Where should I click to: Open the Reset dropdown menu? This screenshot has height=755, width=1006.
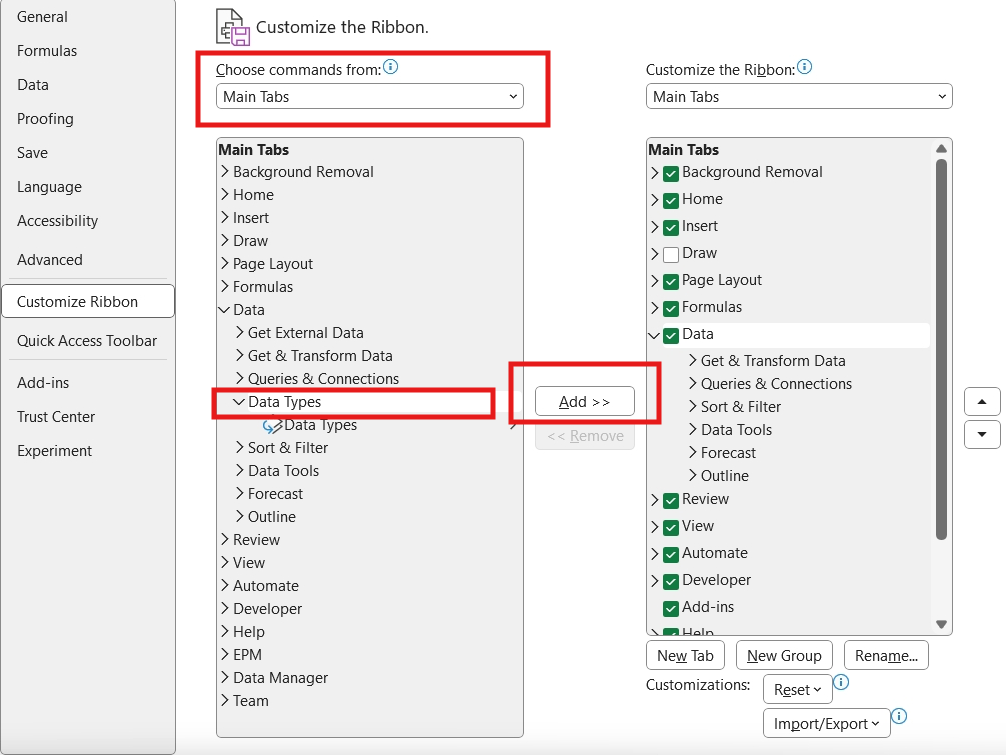point(797,689)
